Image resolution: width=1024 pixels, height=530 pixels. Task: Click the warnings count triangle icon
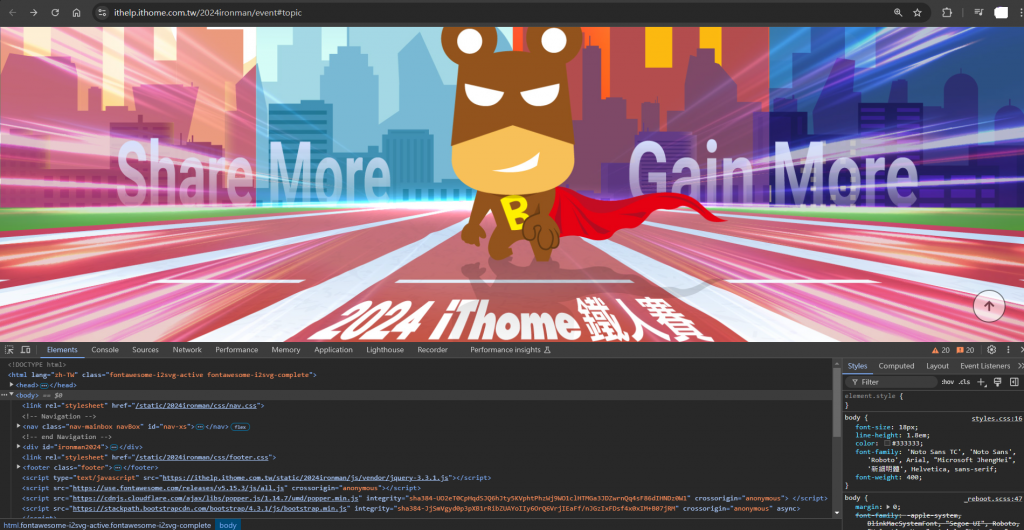coord(940,350)
